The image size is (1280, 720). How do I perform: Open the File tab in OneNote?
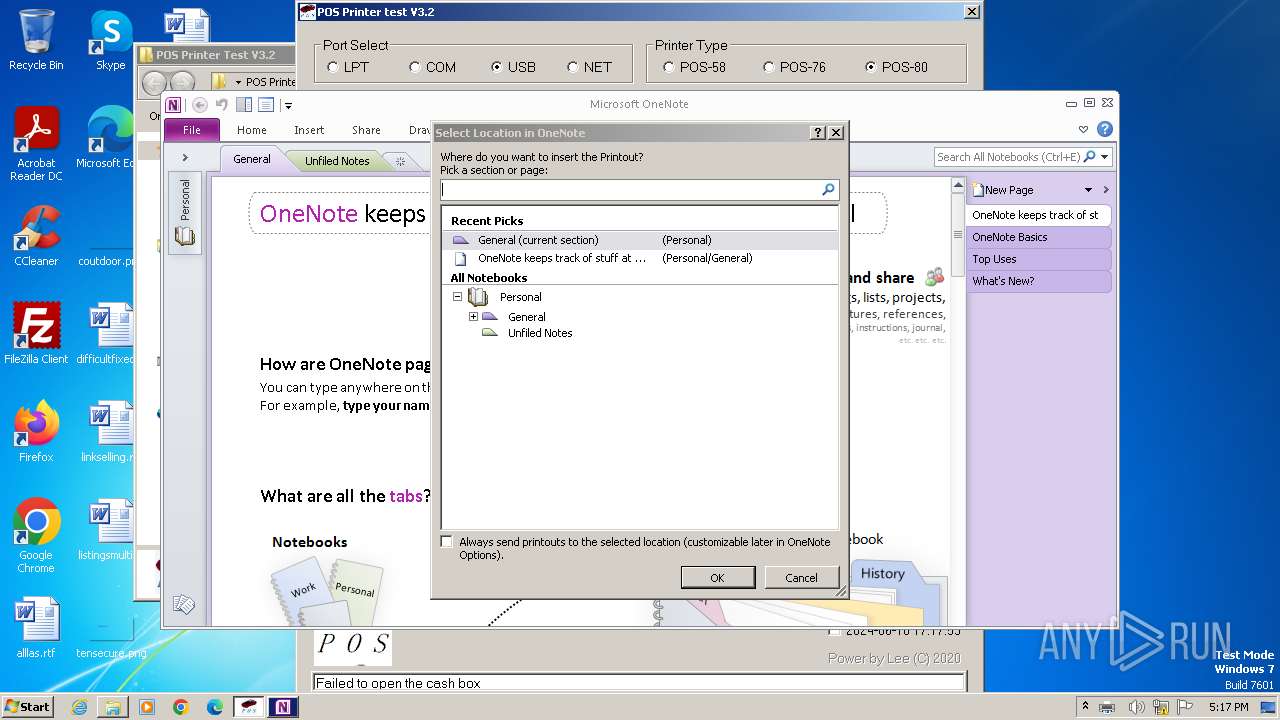(192, 130)
